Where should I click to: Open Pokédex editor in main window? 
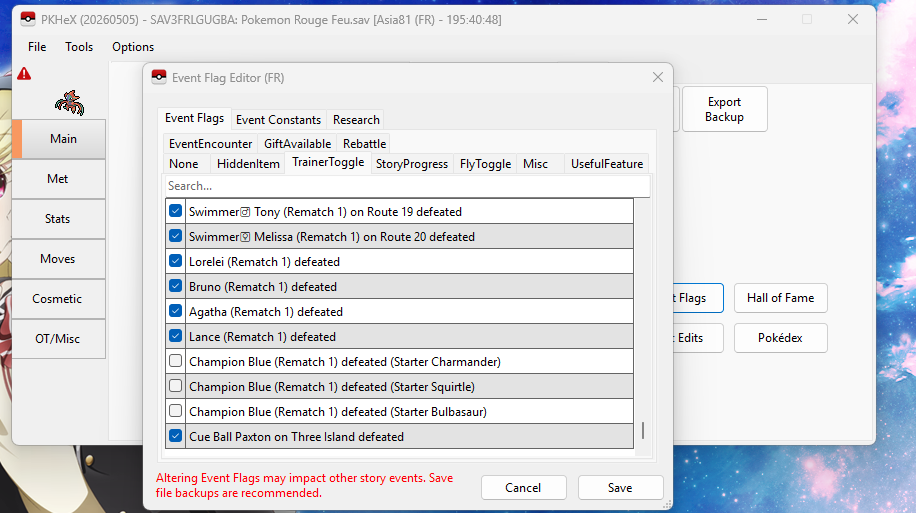[780, 338]
